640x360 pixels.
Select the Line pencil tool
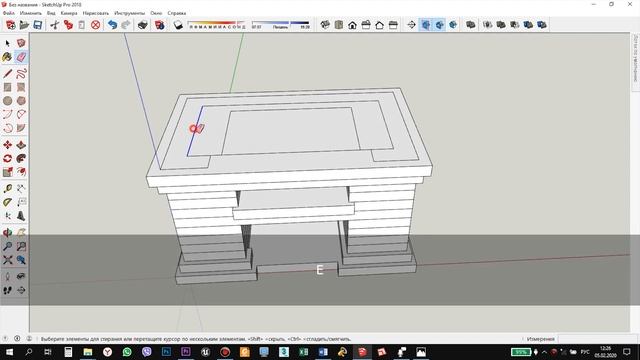coord(7,73)
